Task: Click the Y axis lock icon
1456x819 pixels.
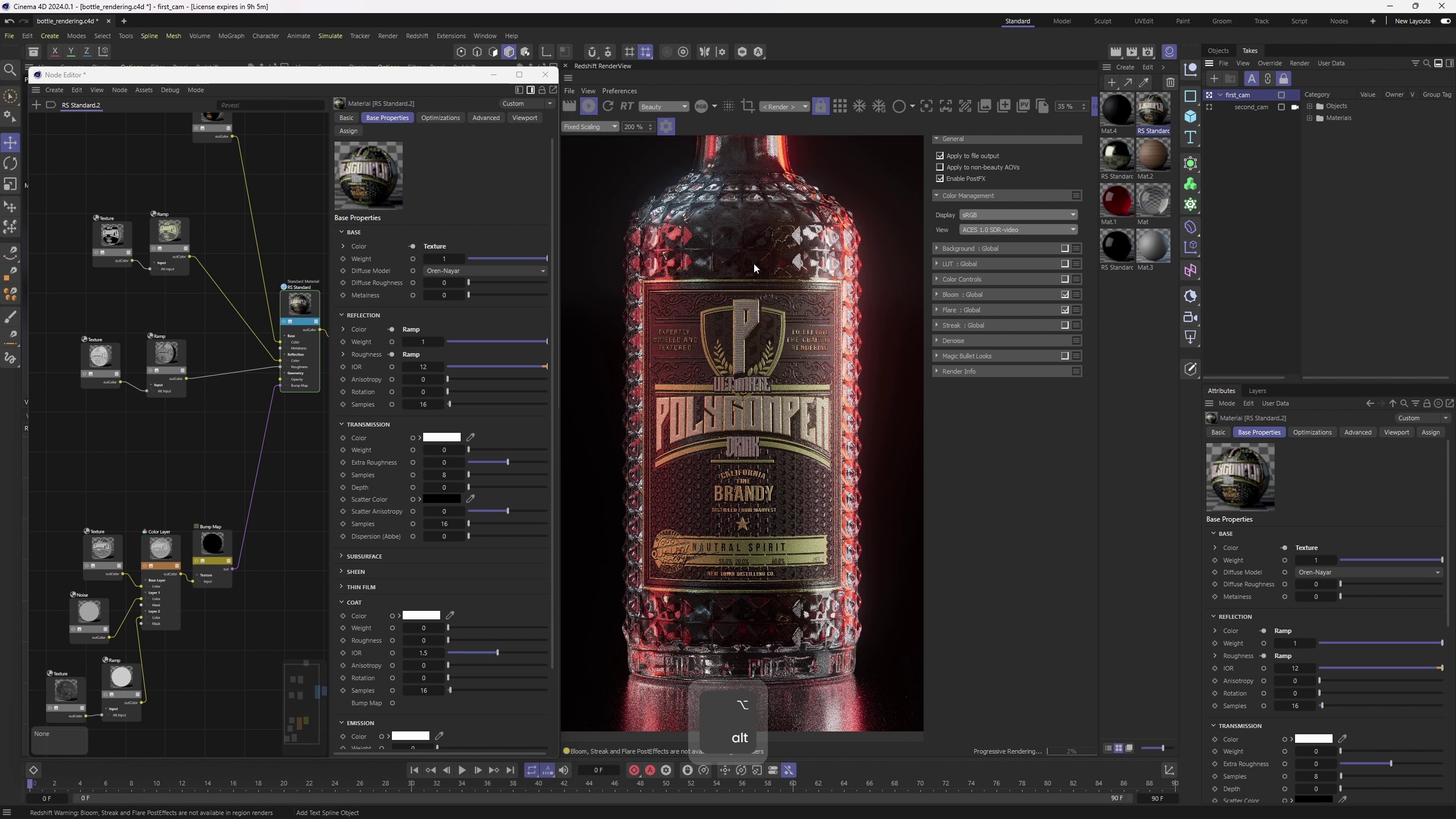Action: 71,52
